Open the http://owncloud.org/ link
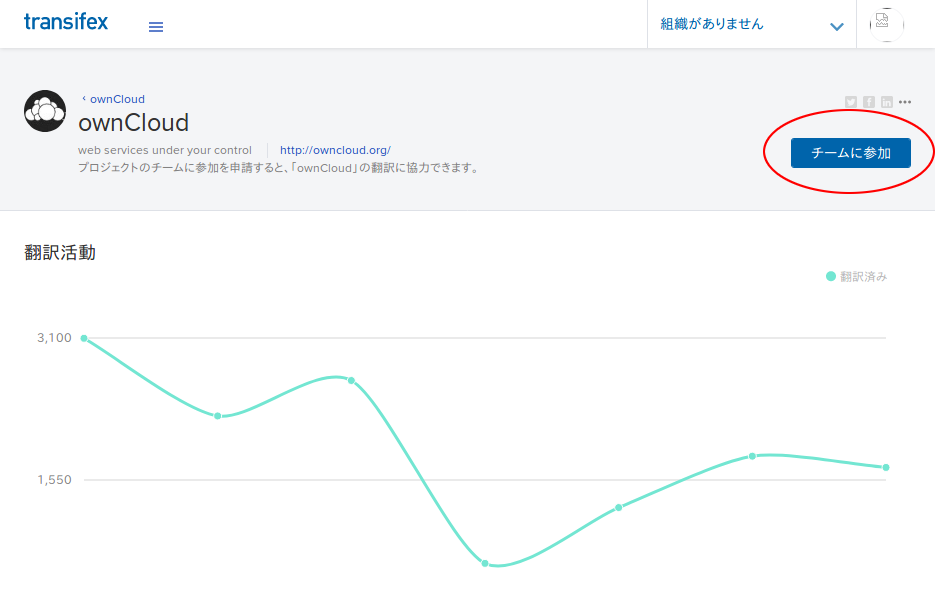The image size is (935, 598). click(x=335, y=150)
